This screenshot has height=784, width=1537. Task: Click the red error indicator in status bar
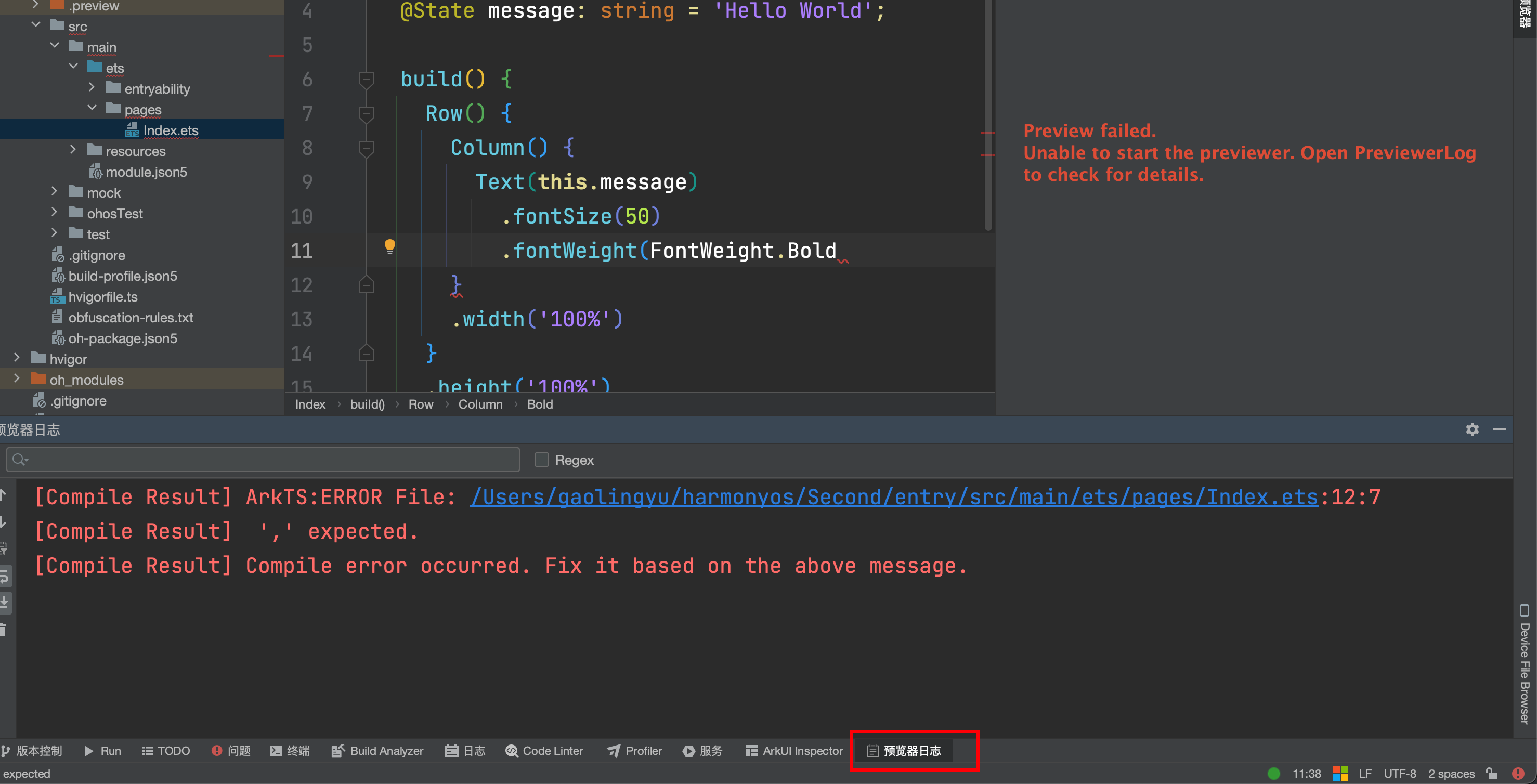(x=1518, y=773)
